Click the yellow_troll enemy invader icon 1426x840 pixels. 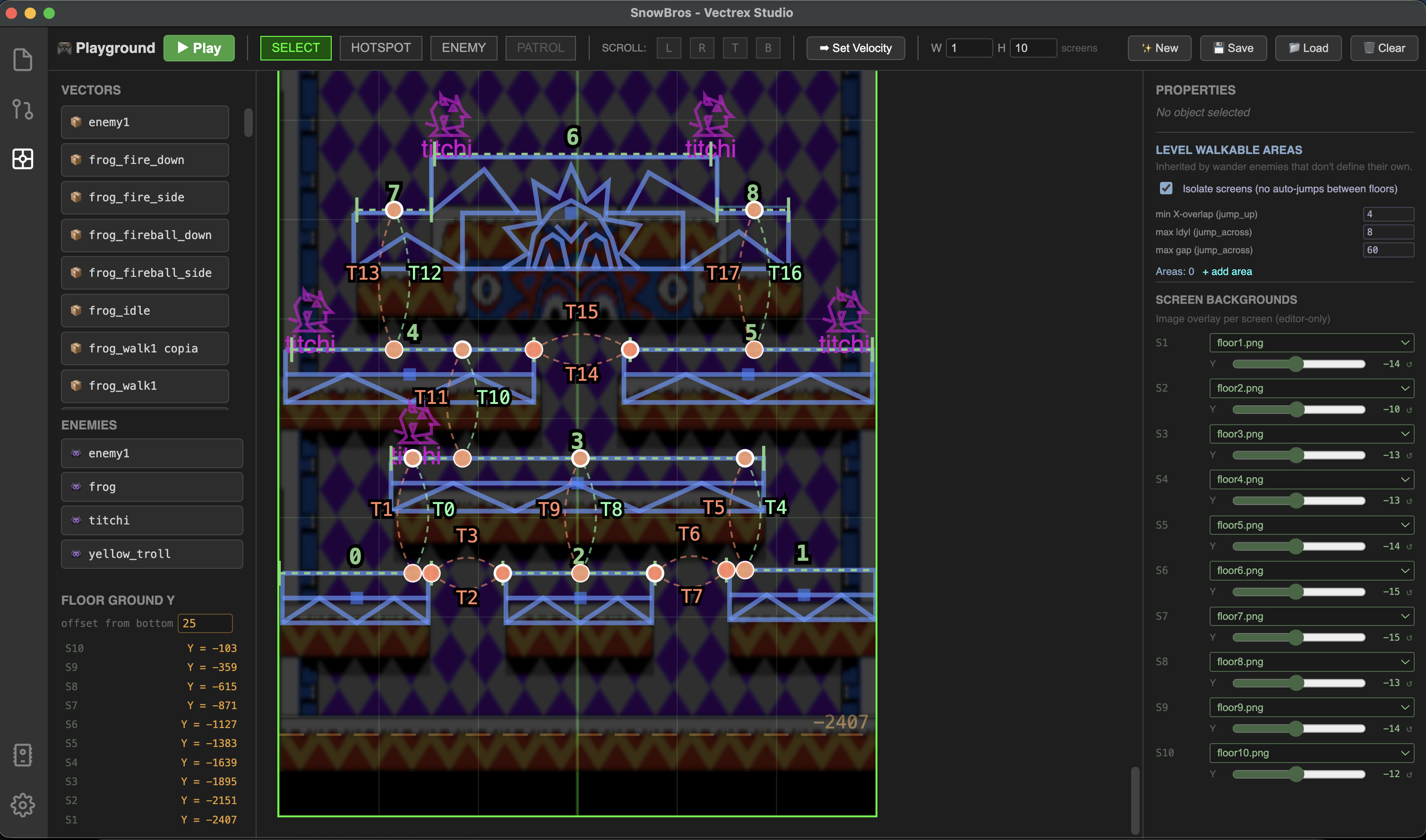pyautogui.click(x=76, y=554)
